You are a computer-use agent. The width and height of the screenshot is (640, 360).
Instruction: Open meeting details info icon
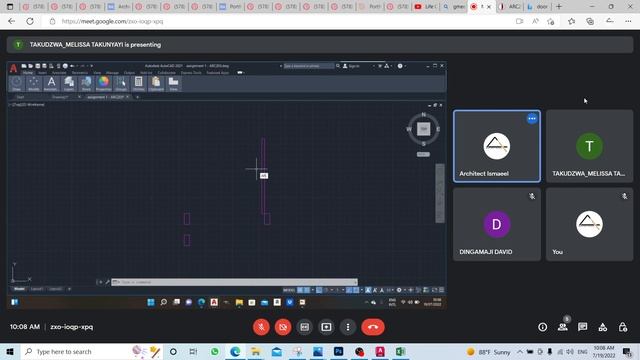[542, 327]
